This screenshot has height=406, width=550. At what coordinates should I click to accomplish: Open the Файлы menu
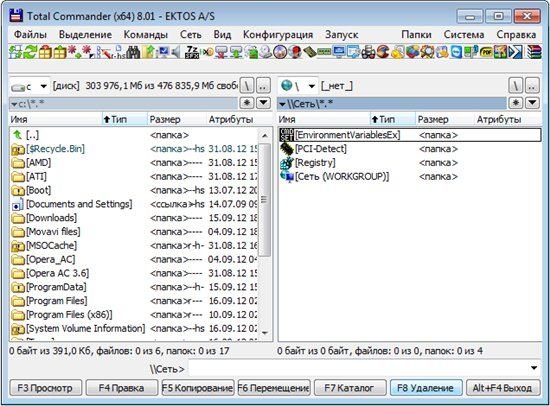pos(31,34)
